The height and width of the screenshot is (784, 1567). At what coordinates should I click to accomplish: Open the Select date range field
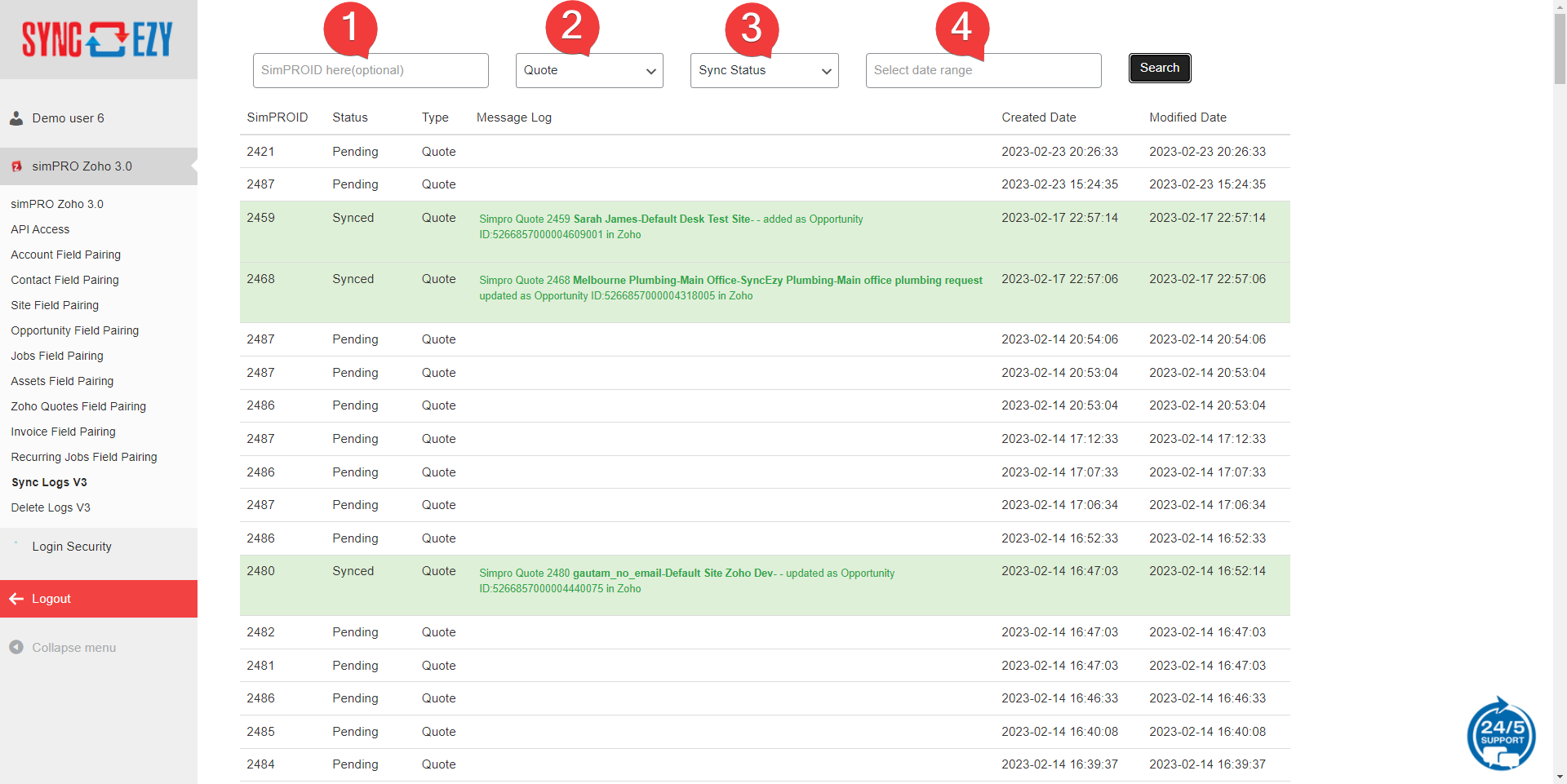click(983, 71)
